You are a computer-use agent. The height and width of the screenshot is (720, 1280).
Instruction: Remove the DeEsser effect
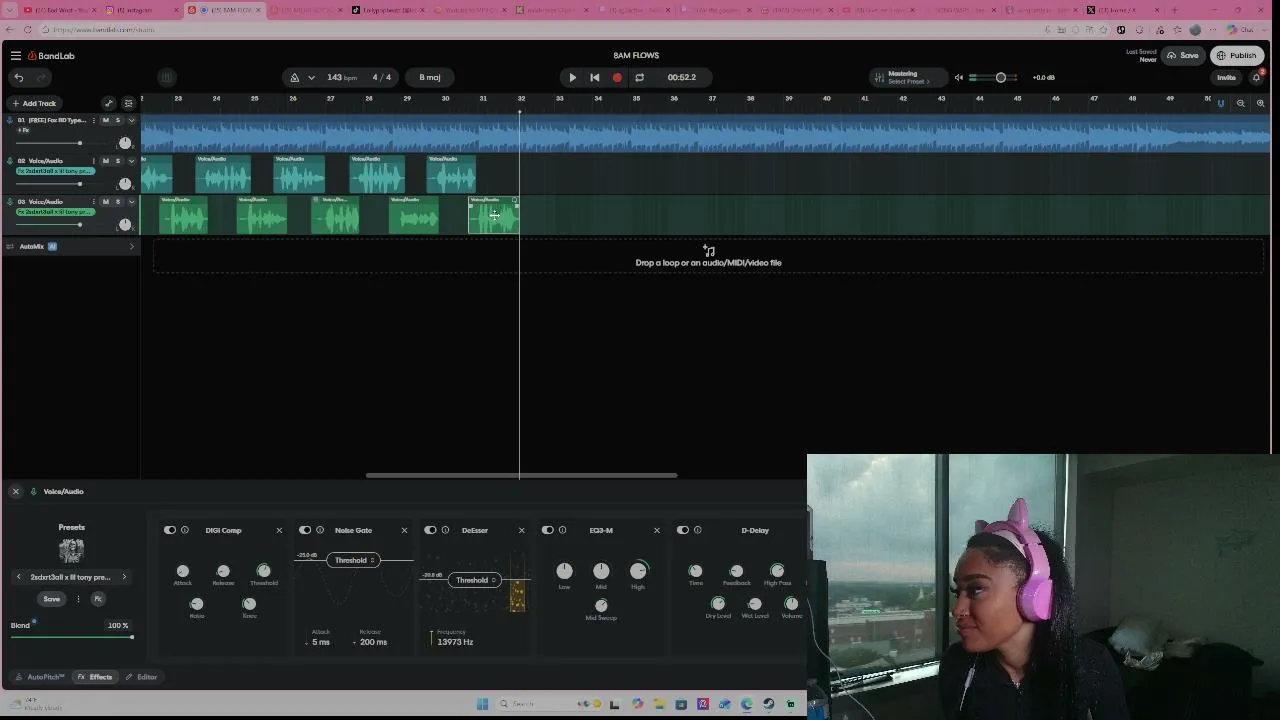tap(521, 530)
